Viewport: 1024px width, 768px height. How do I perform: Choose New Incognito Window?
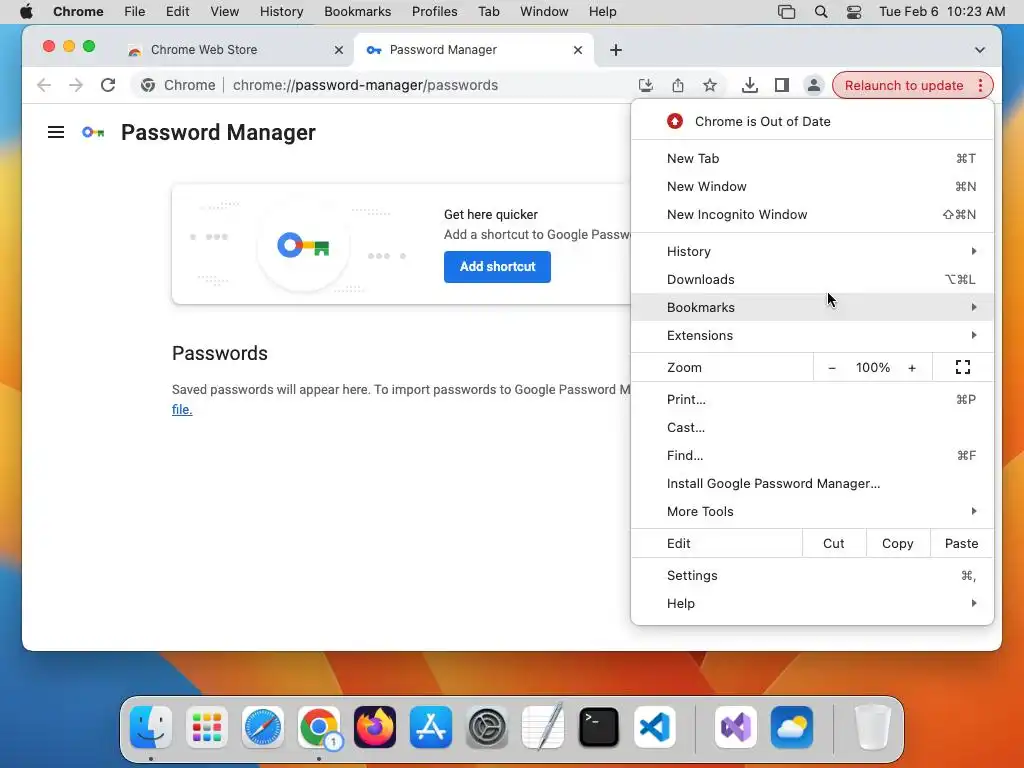click(812, 215)
